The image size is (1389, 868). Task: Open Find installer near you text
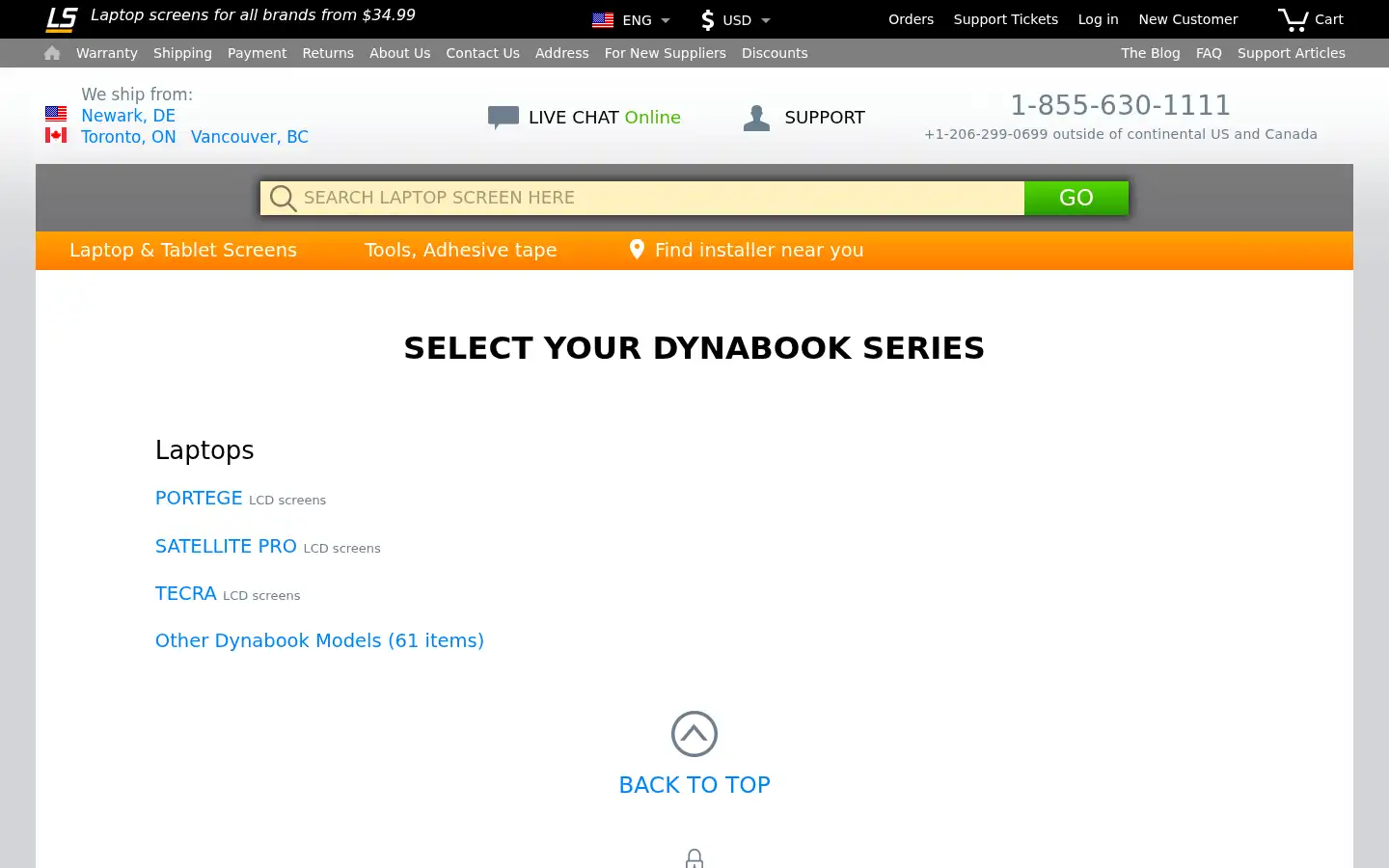[x=759, y=250]
